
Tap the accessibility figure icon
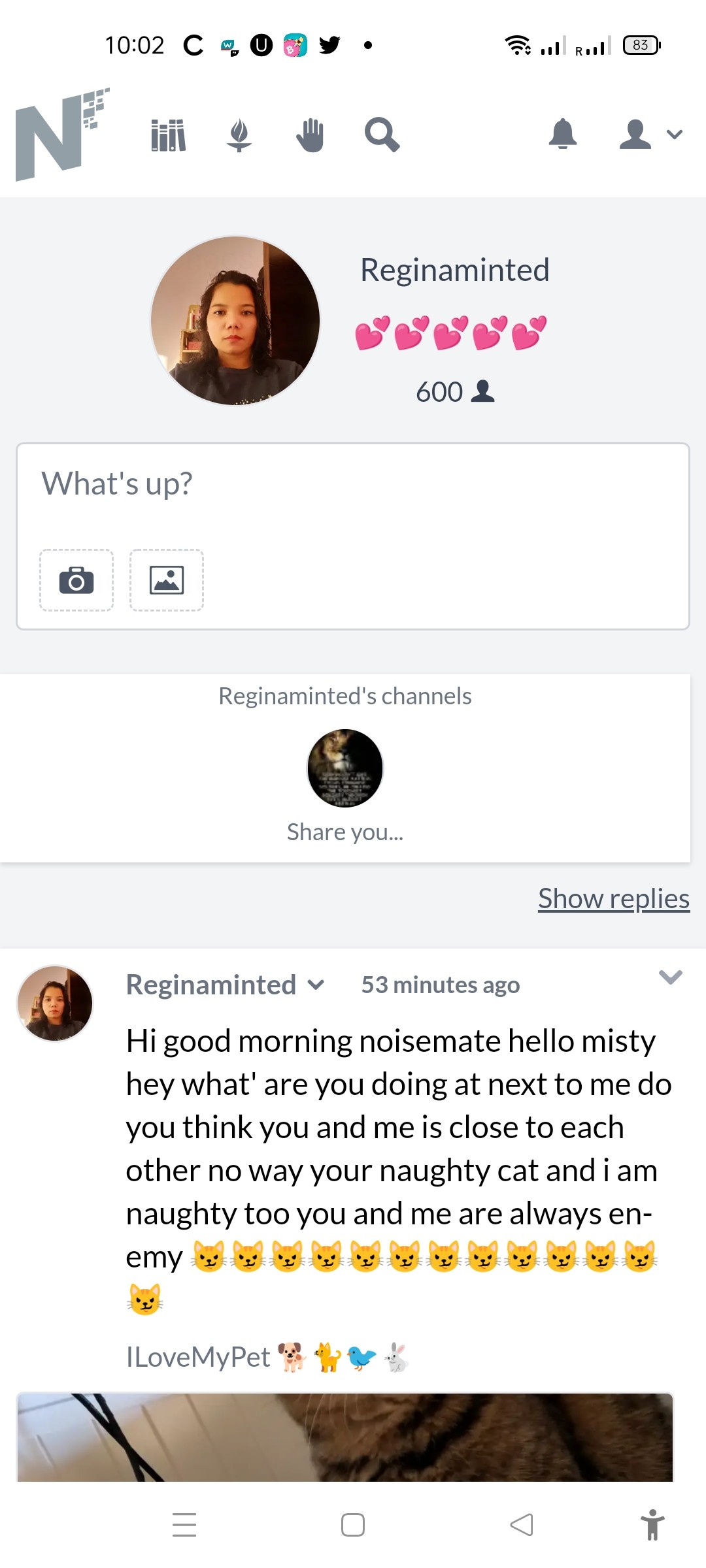[x=652, y=1525]
